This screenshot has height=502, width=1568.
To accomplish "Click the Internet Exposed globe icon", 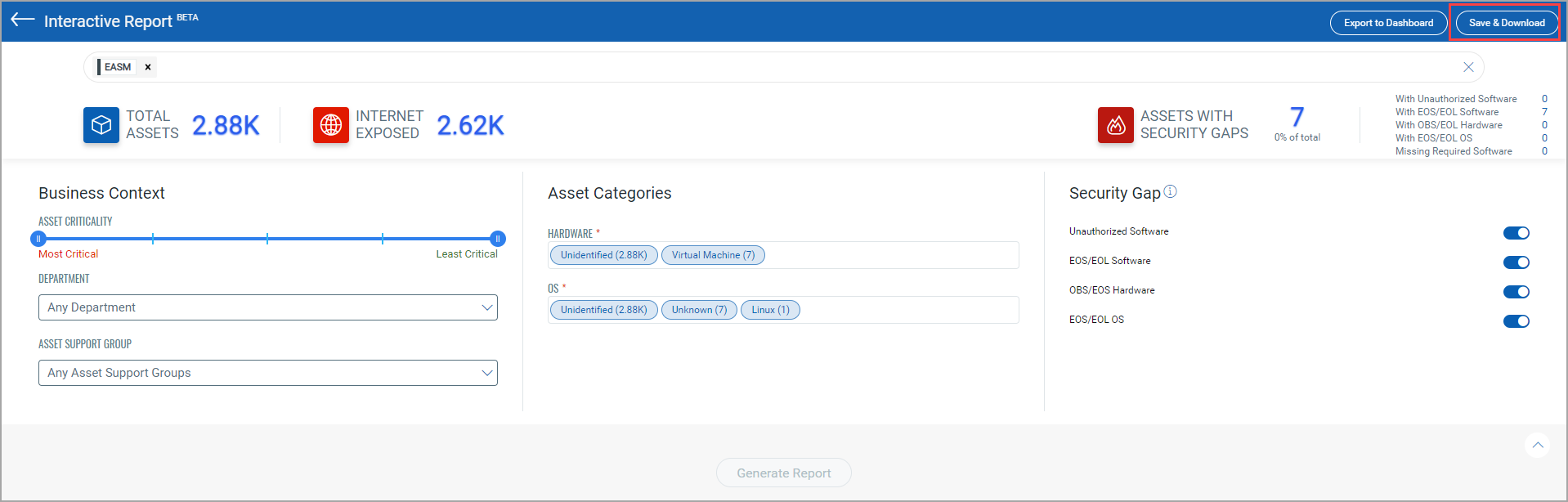I will [331, 125].
